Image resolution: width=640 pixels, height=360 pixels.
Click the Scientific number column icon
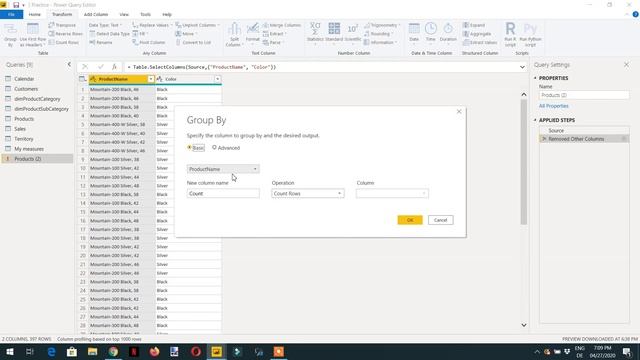tap(353, 33)
